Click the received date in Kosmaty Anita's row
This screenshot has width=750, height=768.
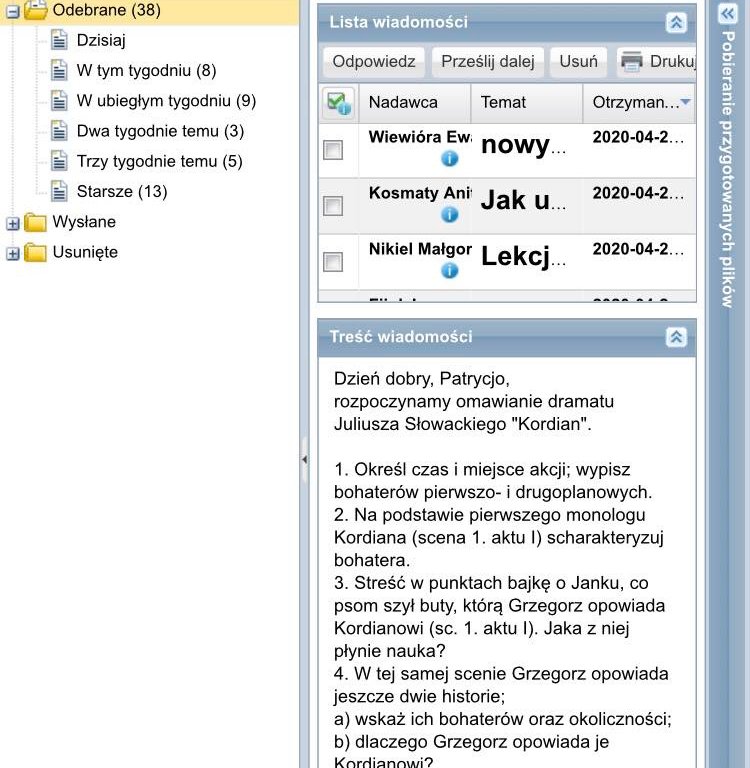point(638,193)
